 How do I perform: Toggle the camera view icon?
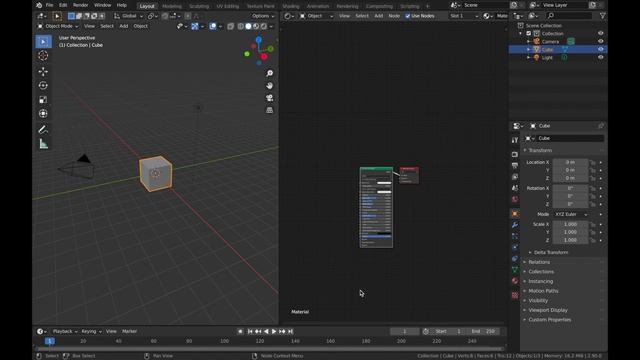click(269, 98)
